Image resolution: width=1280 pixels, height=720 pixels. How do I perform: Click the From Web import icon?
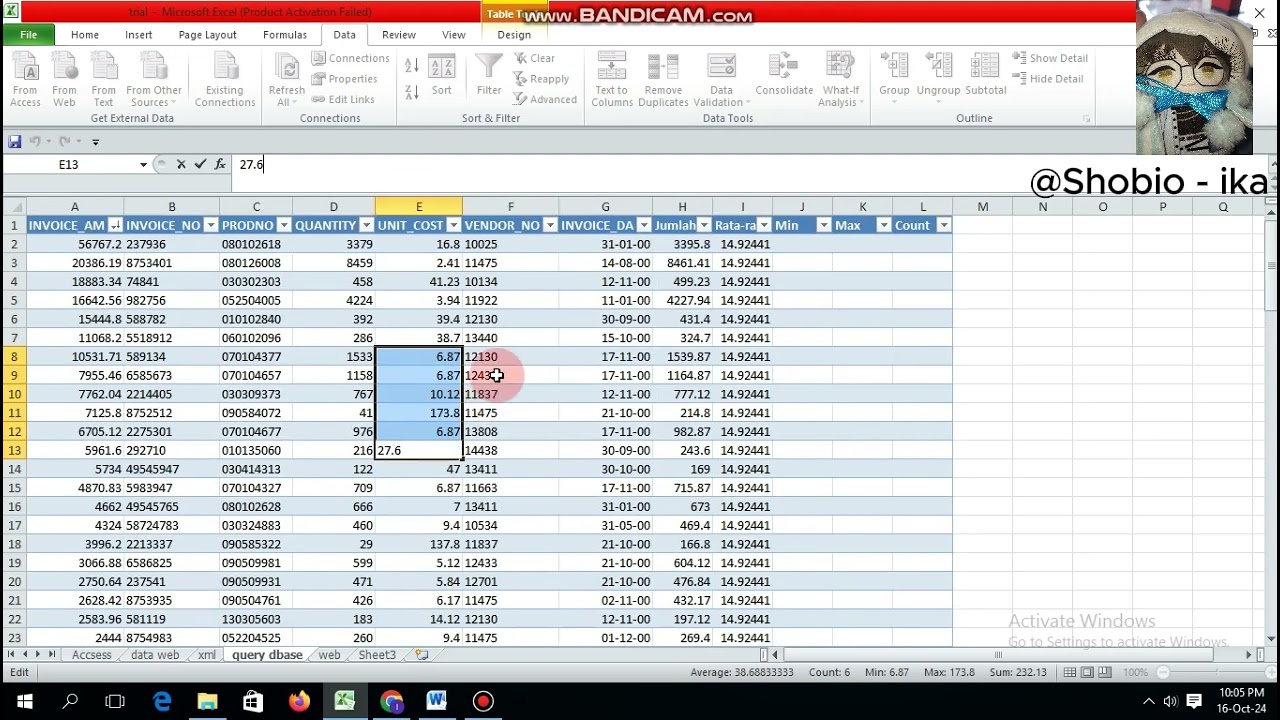64,79
